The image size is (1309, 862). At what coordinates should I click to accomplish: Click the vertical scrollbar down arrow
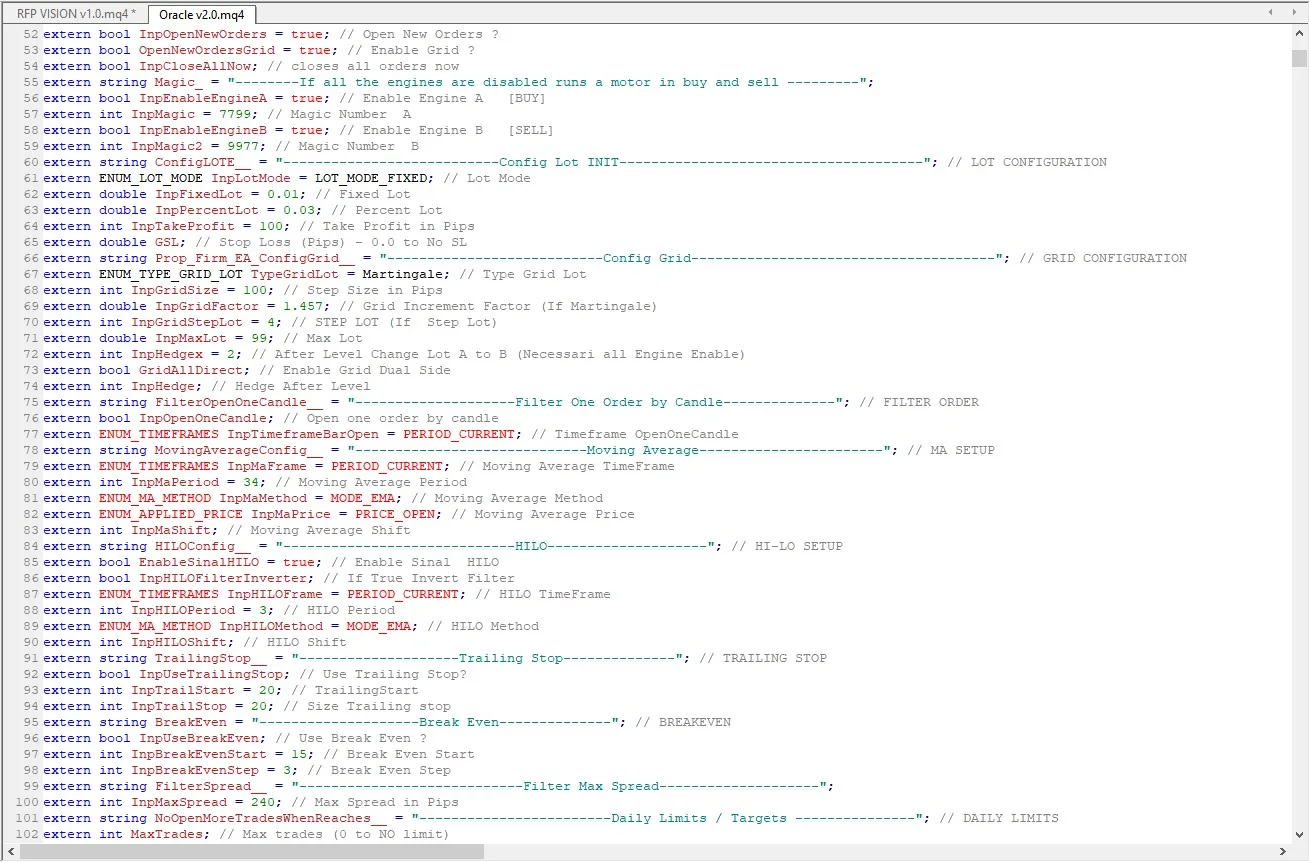coord(1301,836)
